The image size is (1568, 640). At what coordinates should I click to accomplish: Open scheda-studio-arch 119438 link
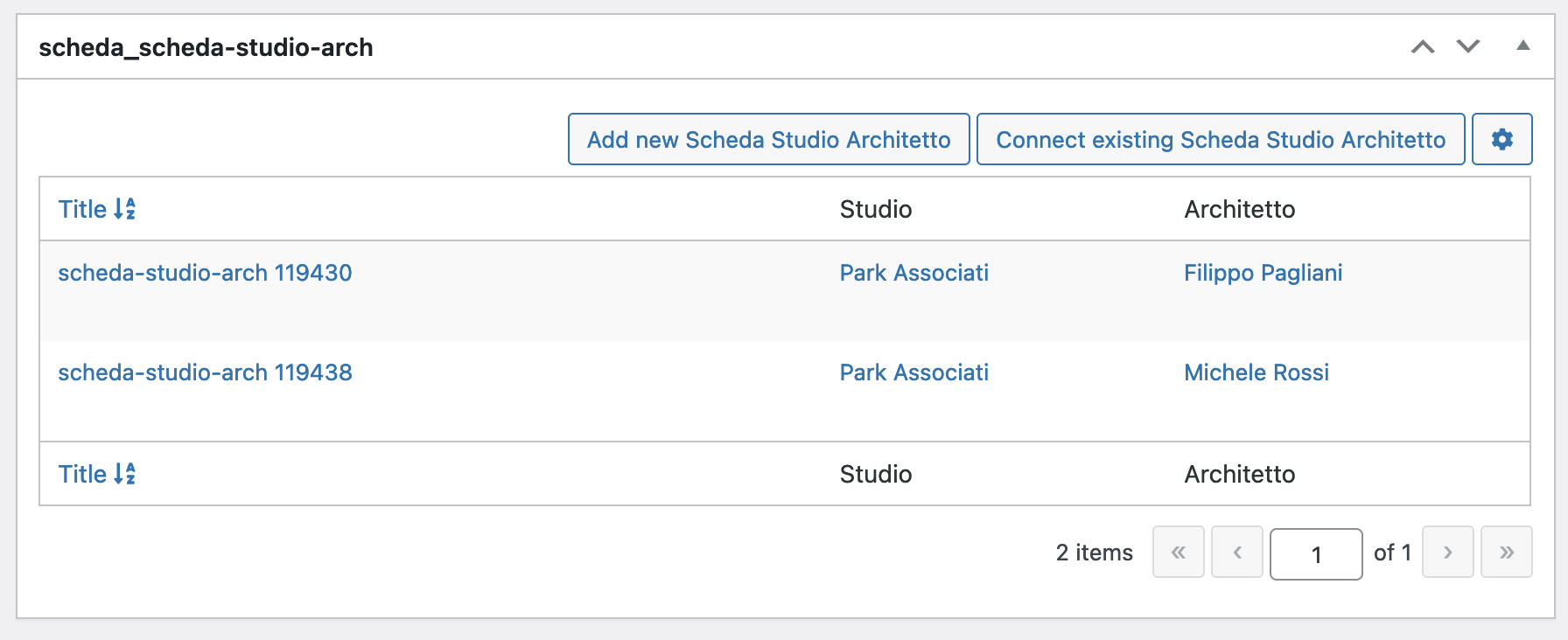(205, 372)
